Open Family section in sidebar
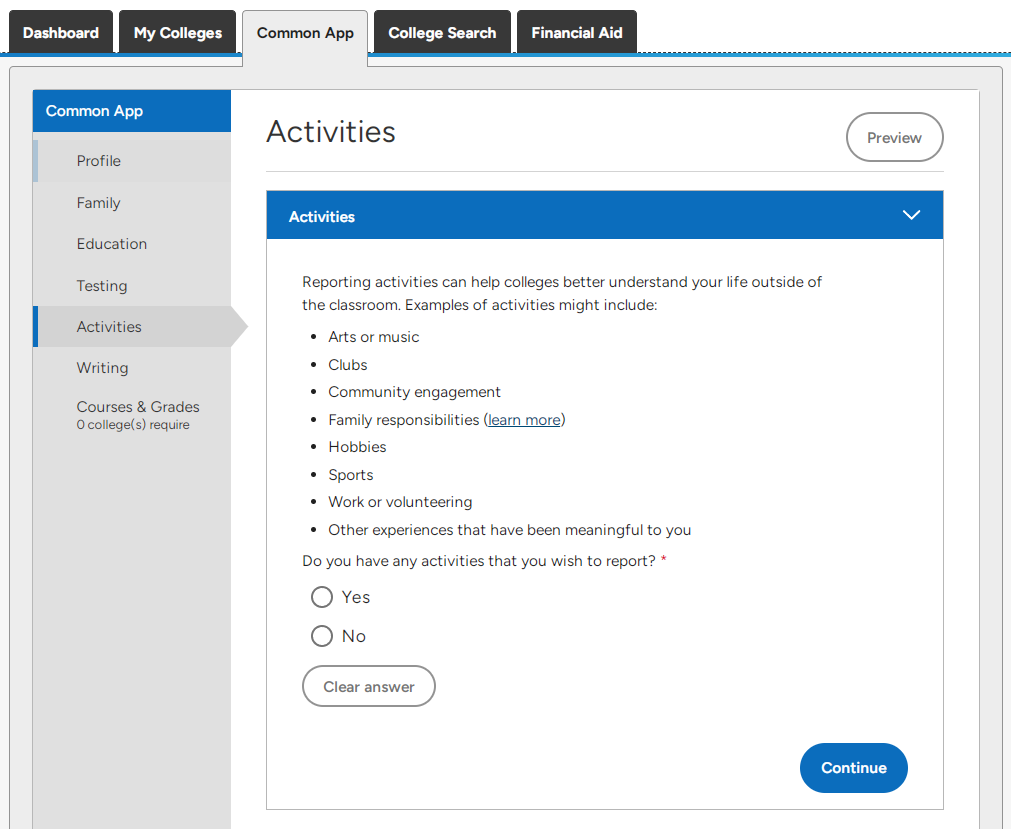 (132, 203)
